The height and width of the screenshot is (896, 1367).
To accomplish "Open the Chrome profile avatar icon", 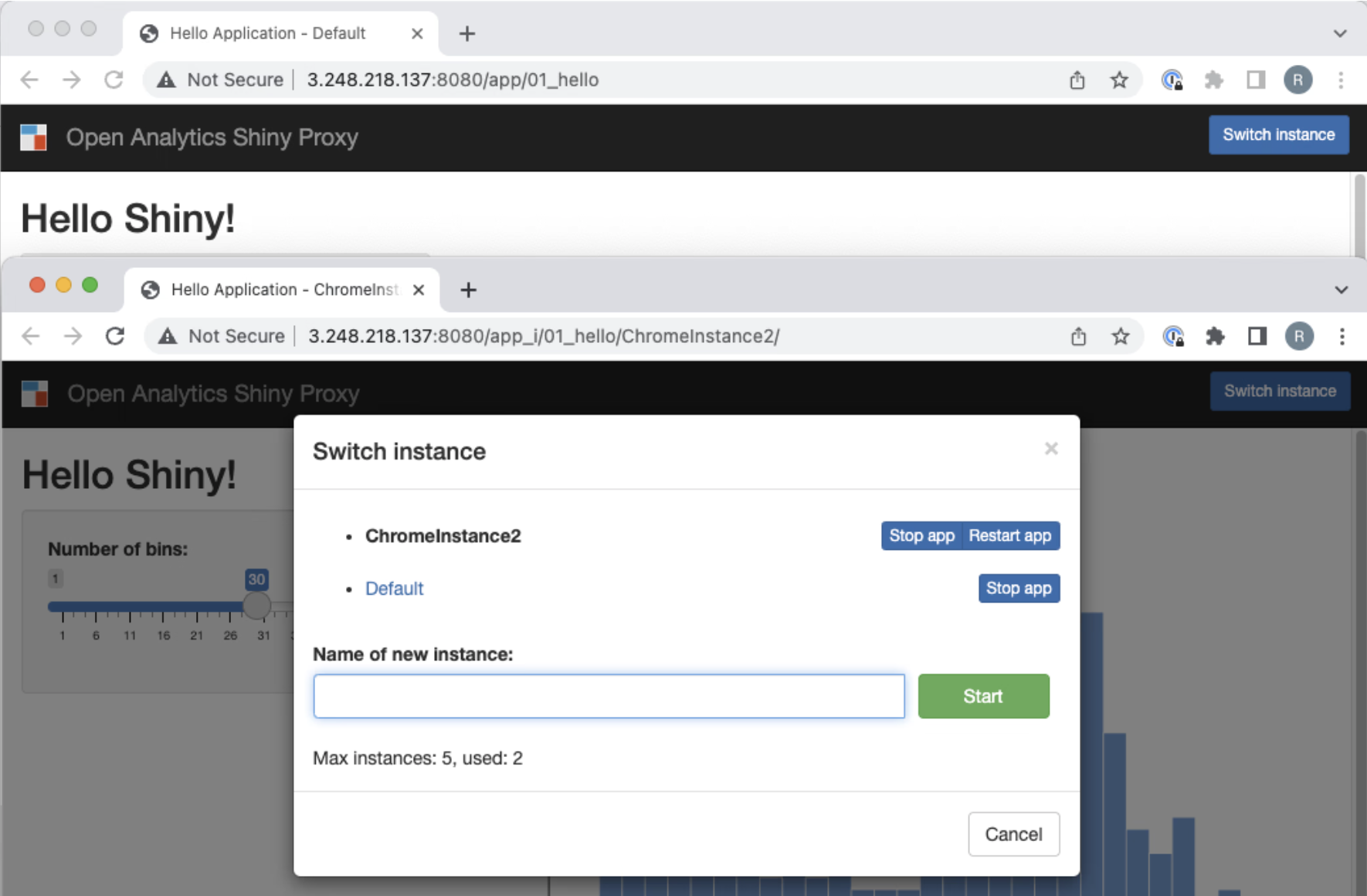I will 1300,336.
